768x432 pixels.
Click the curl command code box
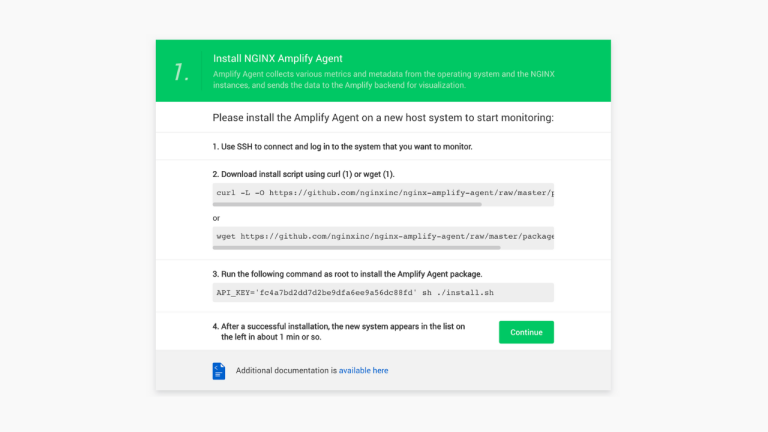[x=383, y=192]
